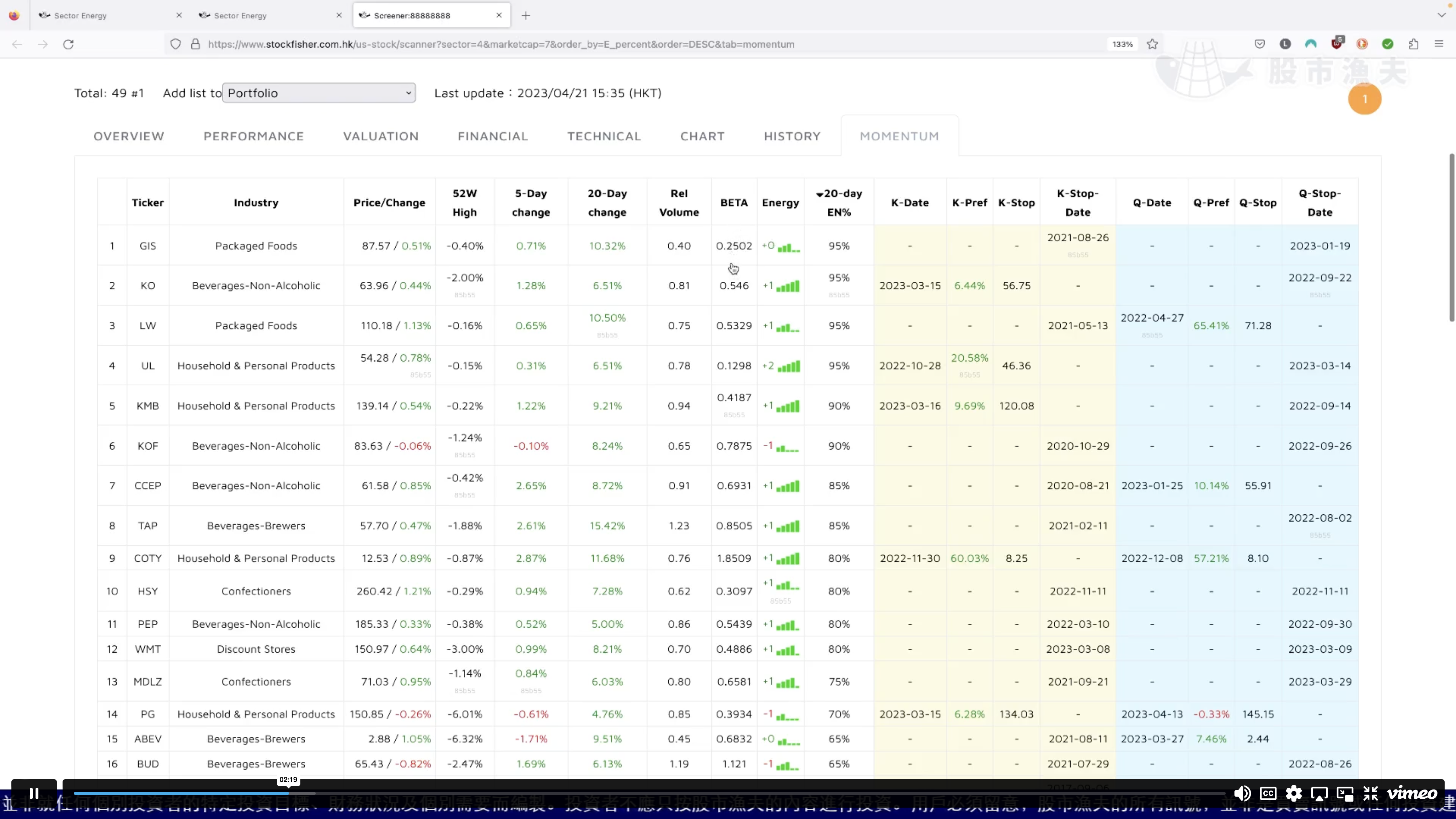Image resolution: width=1456 pixels, height=819 pixels.
Task: Open the WMT ticker link
Action: (148, 649)
